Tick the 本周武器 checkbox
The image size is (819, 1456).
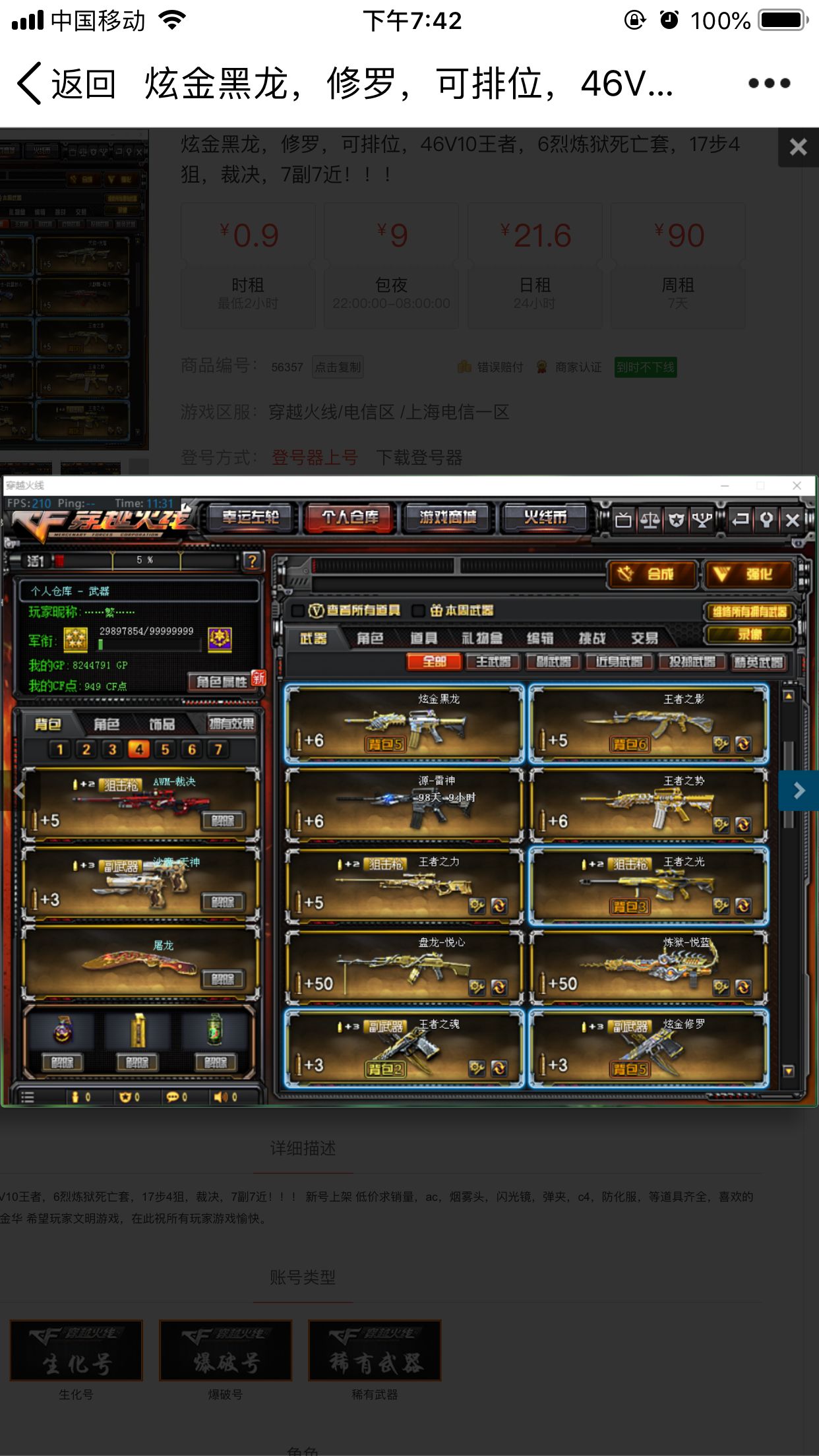[x=418, y=611]
